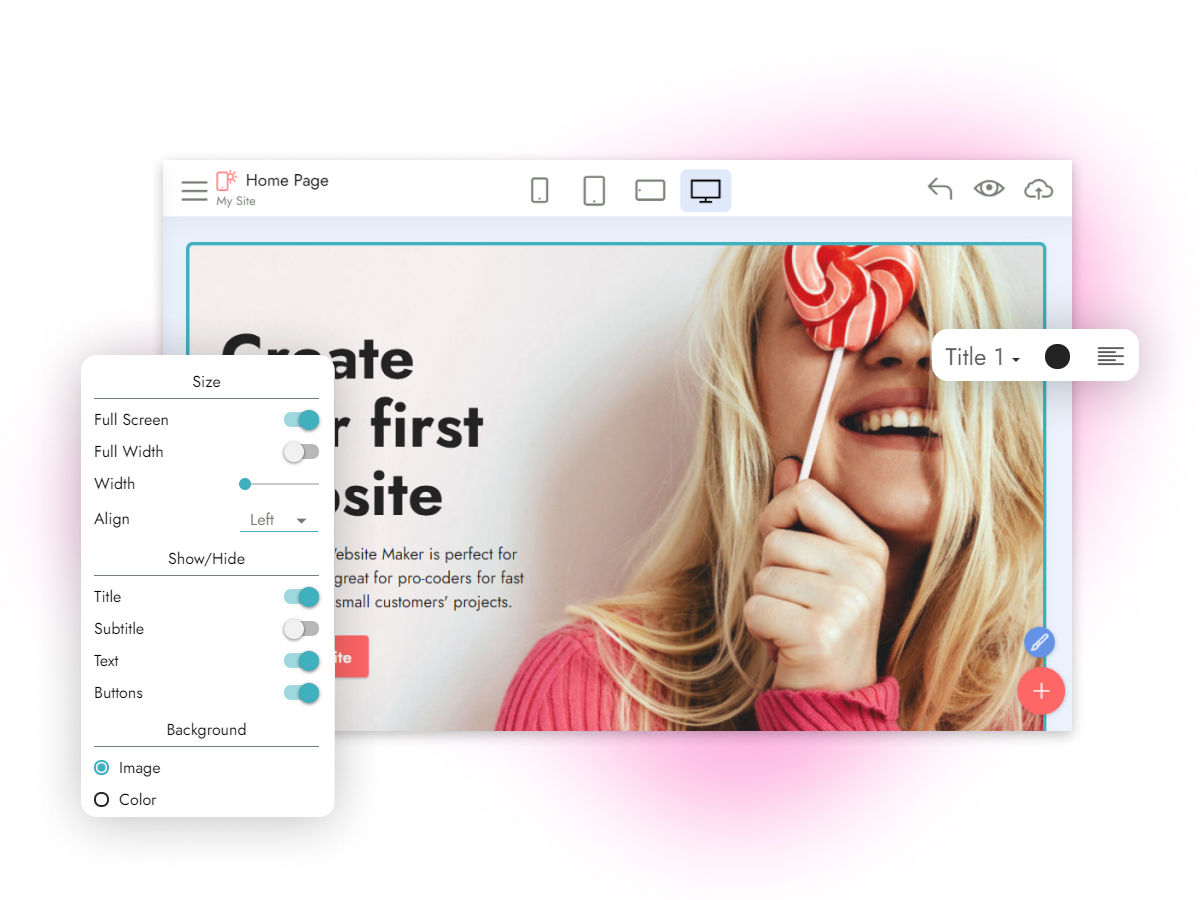Open the Align dropdown set to Left

pyautogui.click(x=278, y=520)
